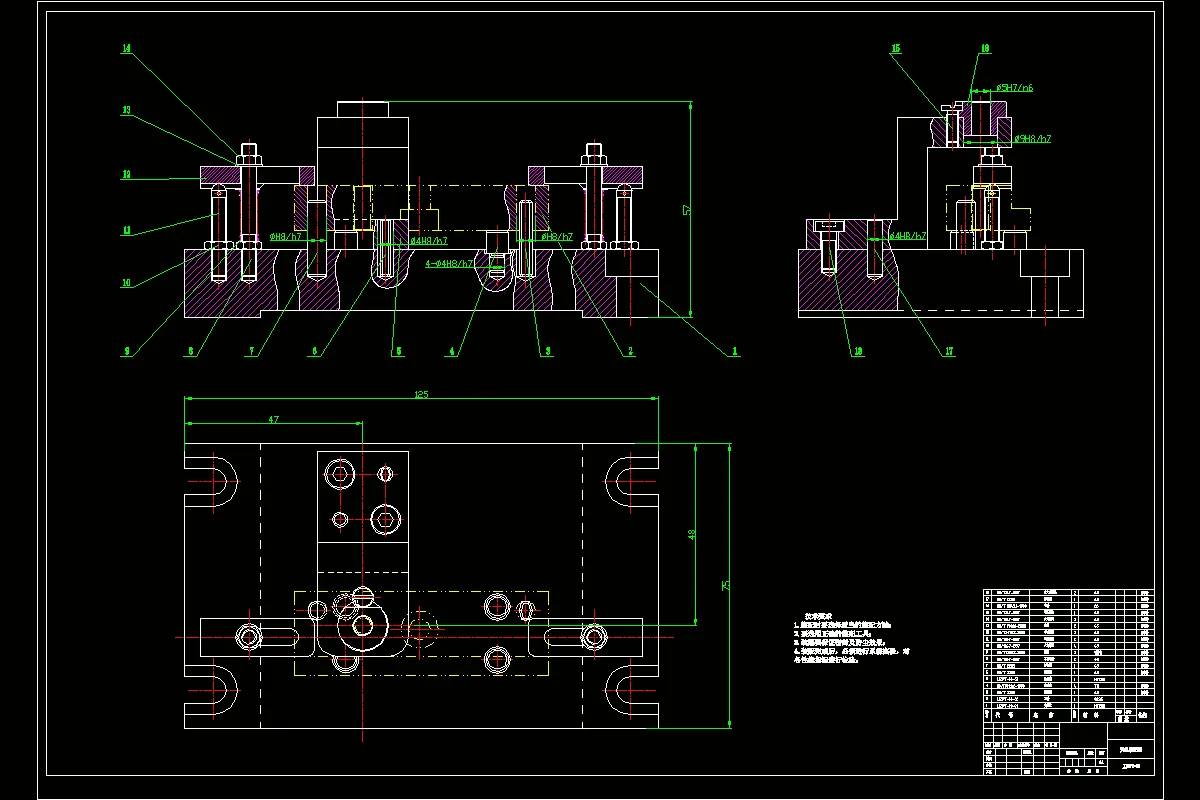Select part balloon number 5
Viewport: 1200px width, 800px height.
tap(397, 351)
